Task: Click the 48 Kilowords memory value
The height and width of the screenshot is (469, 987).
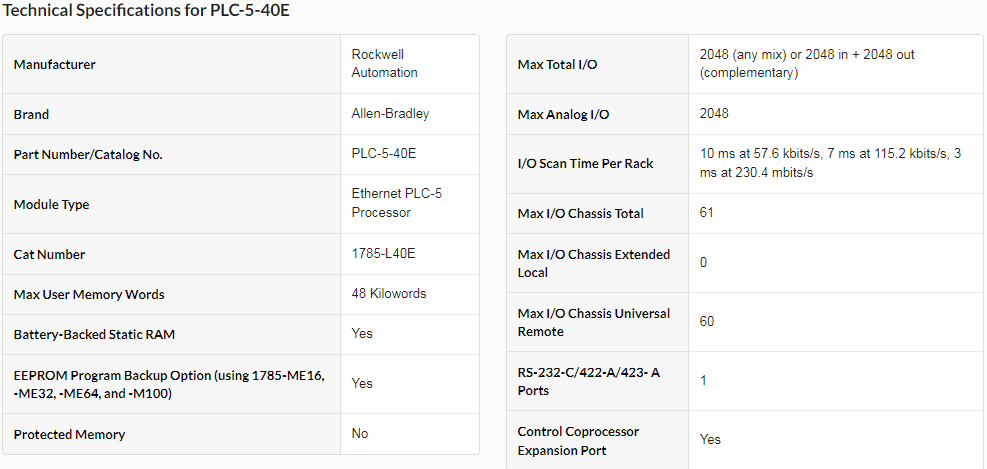Action: click(x=389, y=293)
